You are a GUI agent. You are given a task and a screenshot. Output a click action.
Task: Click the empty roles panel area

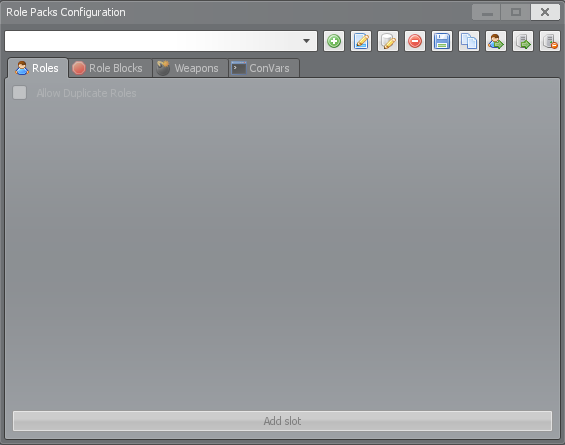[282, 252]
